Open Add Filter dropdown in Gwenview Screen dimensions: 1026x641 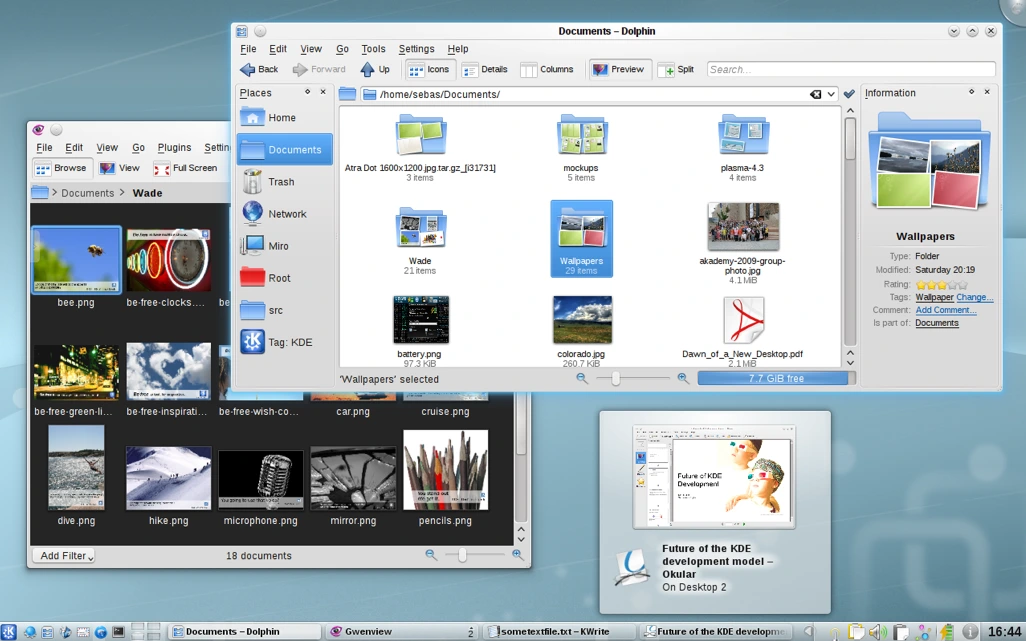pyautogui.click(x=63, y=556)
